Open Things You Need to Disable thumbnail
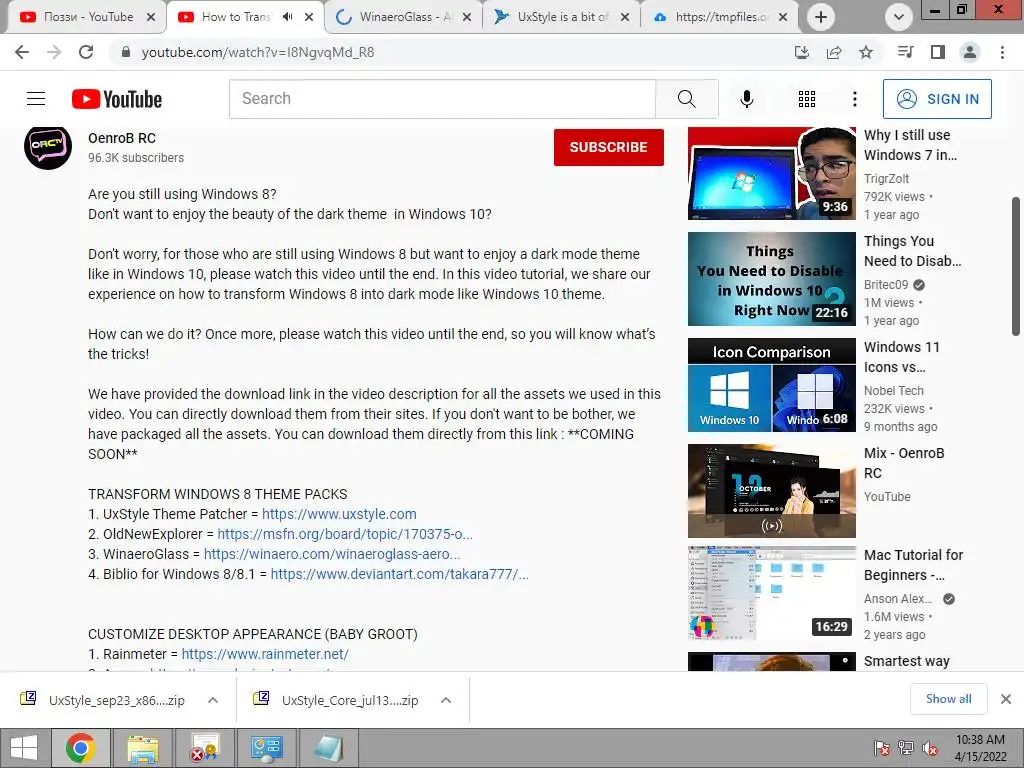The width and height of the screenshot is (1024, 768). click(771, 279)
